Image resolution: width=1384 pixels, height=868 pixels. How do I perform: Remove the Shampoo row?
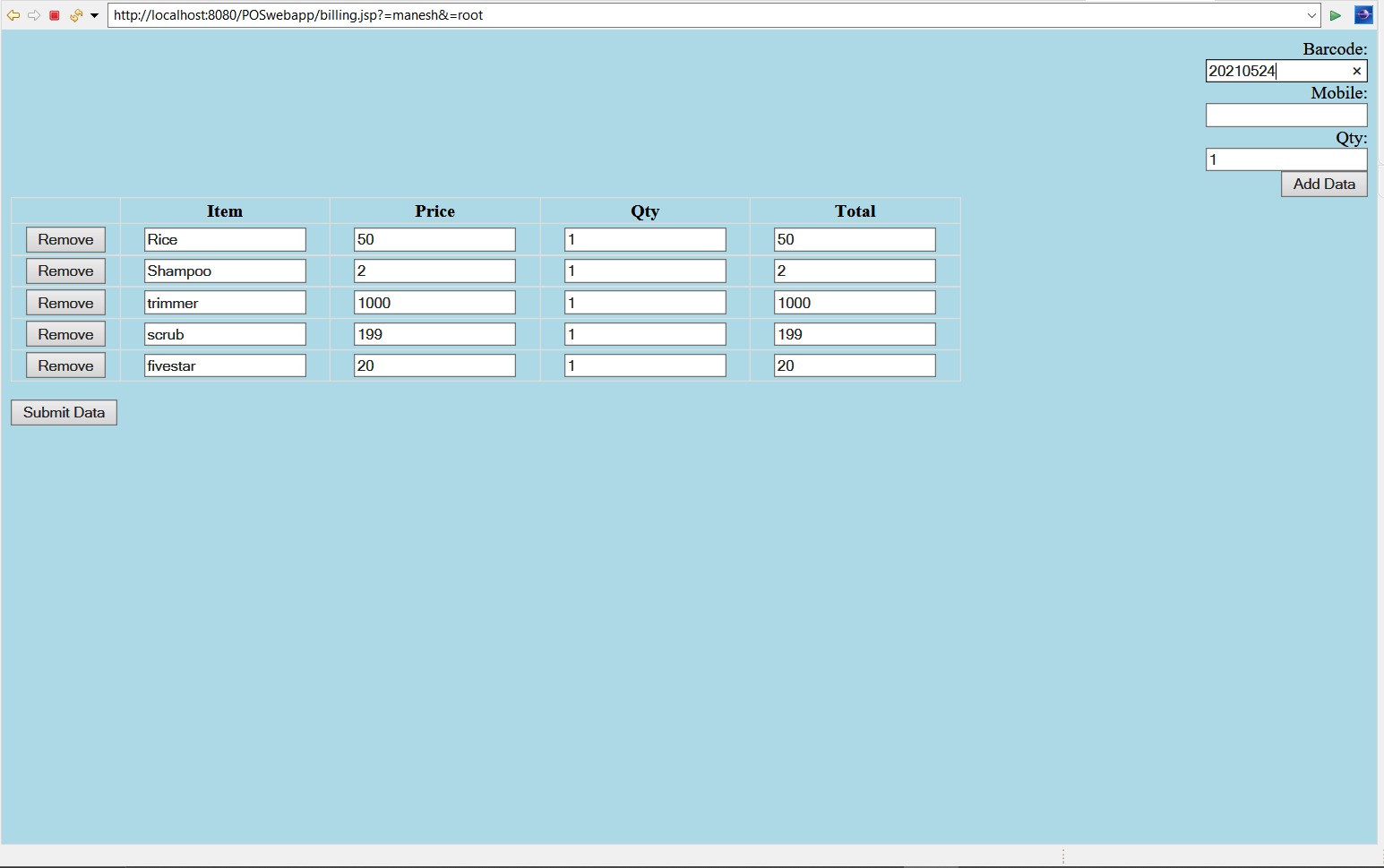coord(64,271)
